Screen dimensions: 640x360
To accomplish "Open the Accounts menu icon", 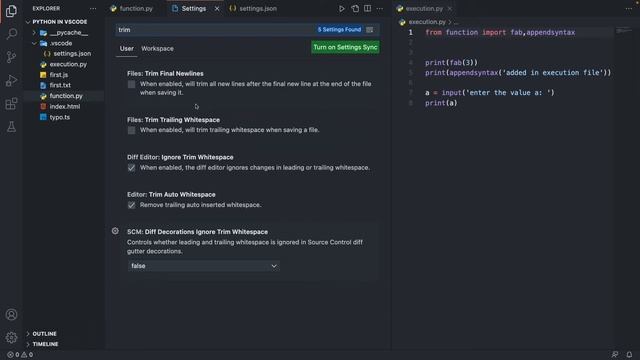I will click(x=11, y=315).
